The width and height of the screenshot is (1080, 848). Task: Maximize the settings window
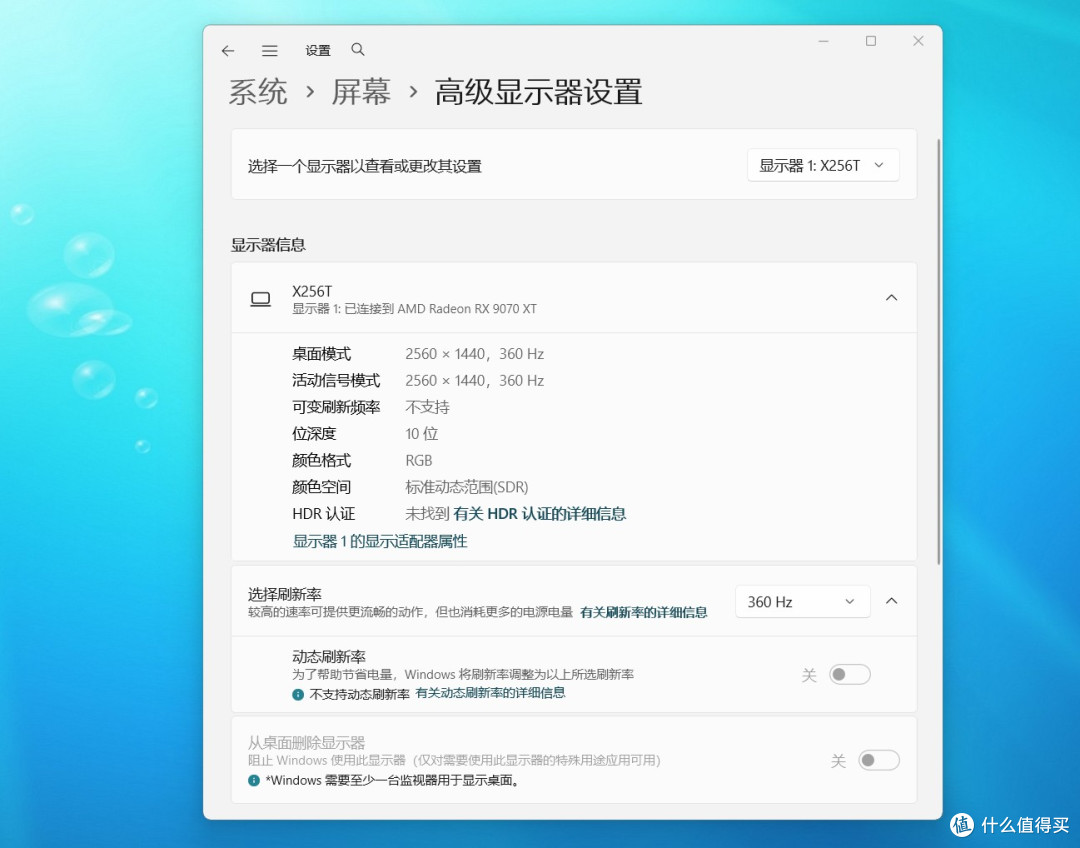tap(871, 41)
